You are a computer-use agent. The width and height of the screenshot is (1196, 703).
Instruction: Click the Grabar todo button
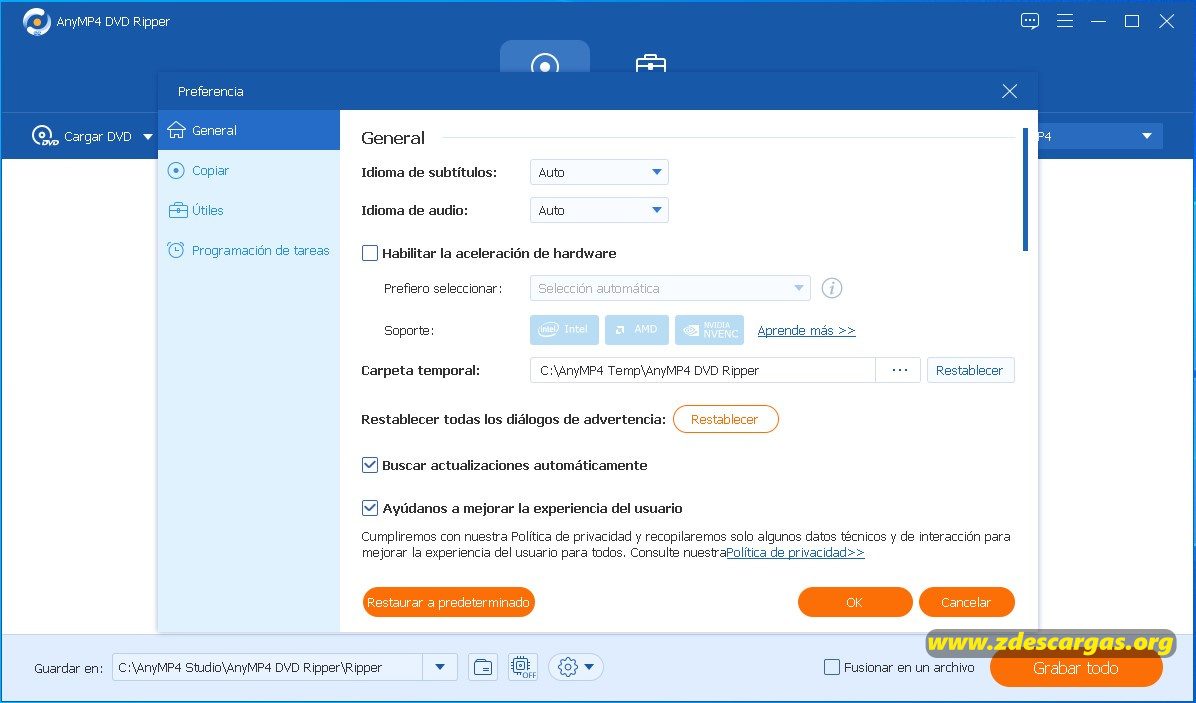tap(1076, 668)
